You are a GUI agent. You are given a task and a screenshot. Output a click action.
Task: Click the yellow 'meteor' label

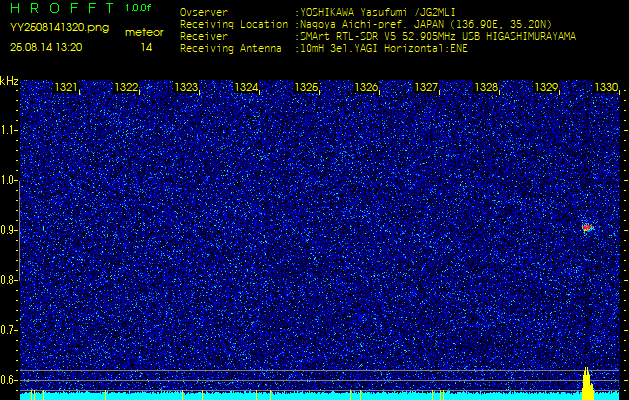pyautogui.click(x=144, y=33)
